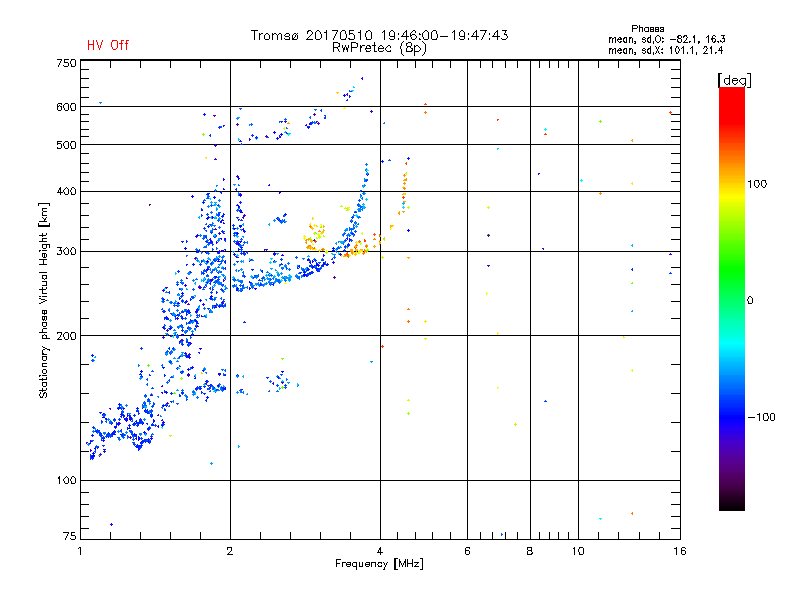Click the 'RwPretec (8p)' subtitle

380,48
